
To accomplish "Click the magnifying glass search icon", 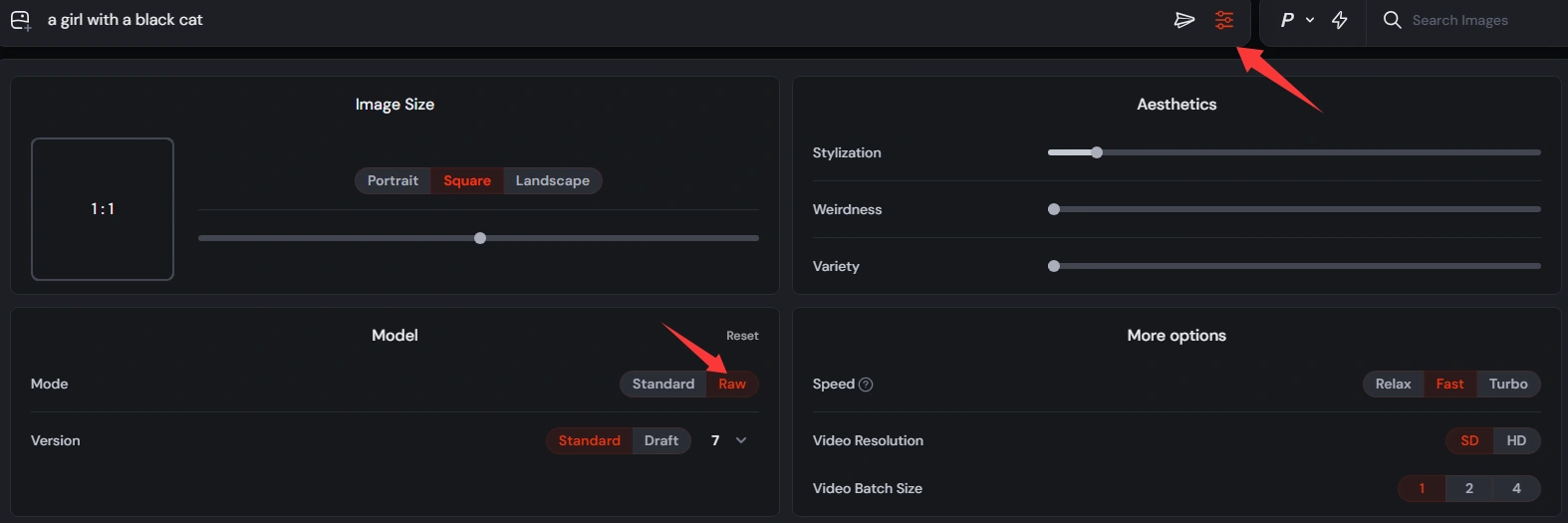I will coord(1393,20).
